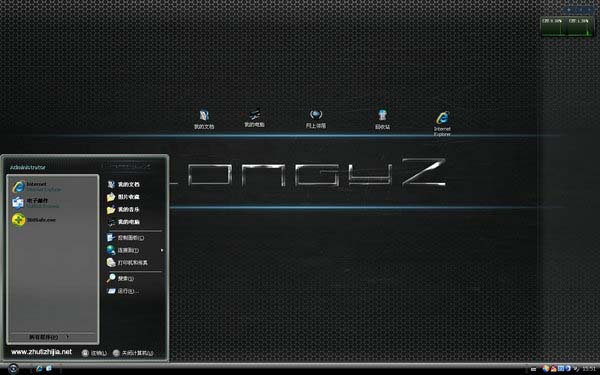Open the E-mail Outlook Express entry
This screenshot has width=600, height=375.
click(36, 203)
